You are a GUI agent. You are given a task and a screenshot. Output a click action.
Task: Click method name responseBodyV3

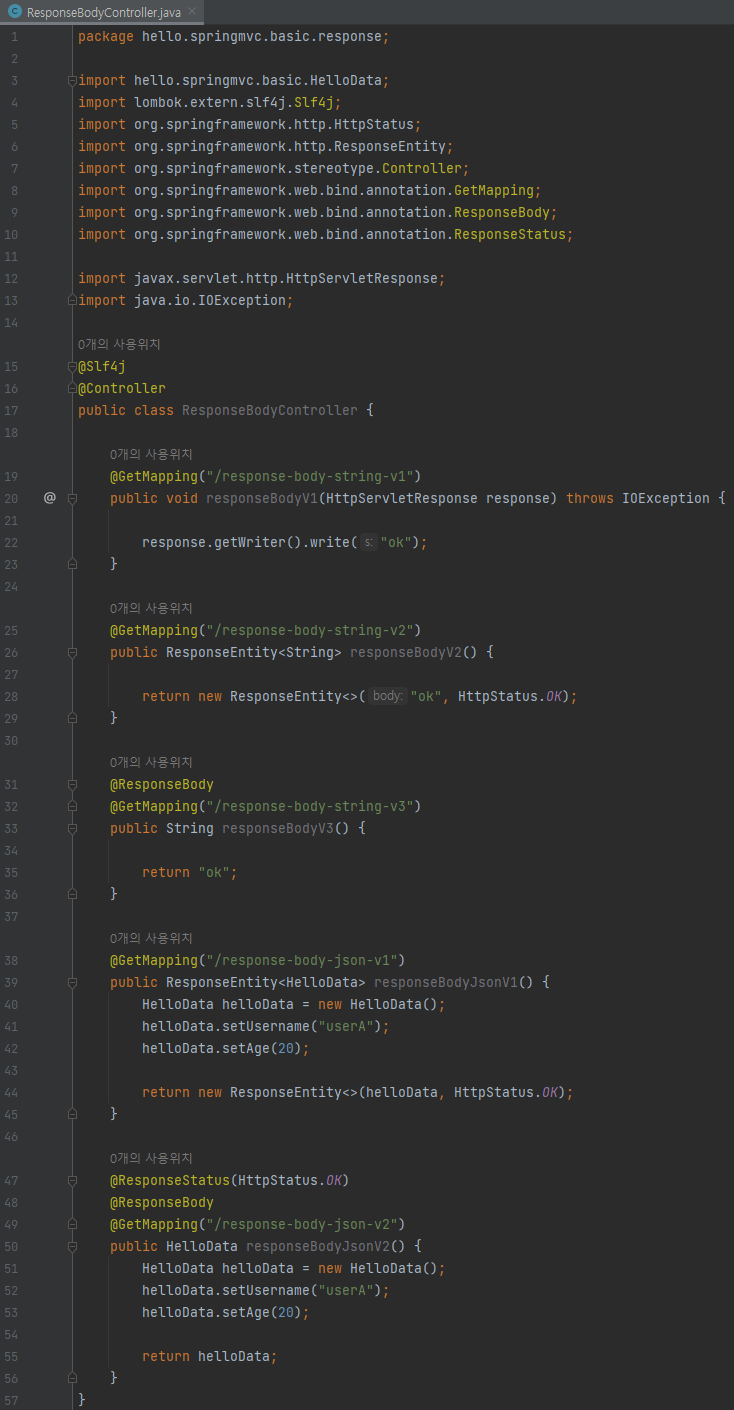(x=277, y=828)
